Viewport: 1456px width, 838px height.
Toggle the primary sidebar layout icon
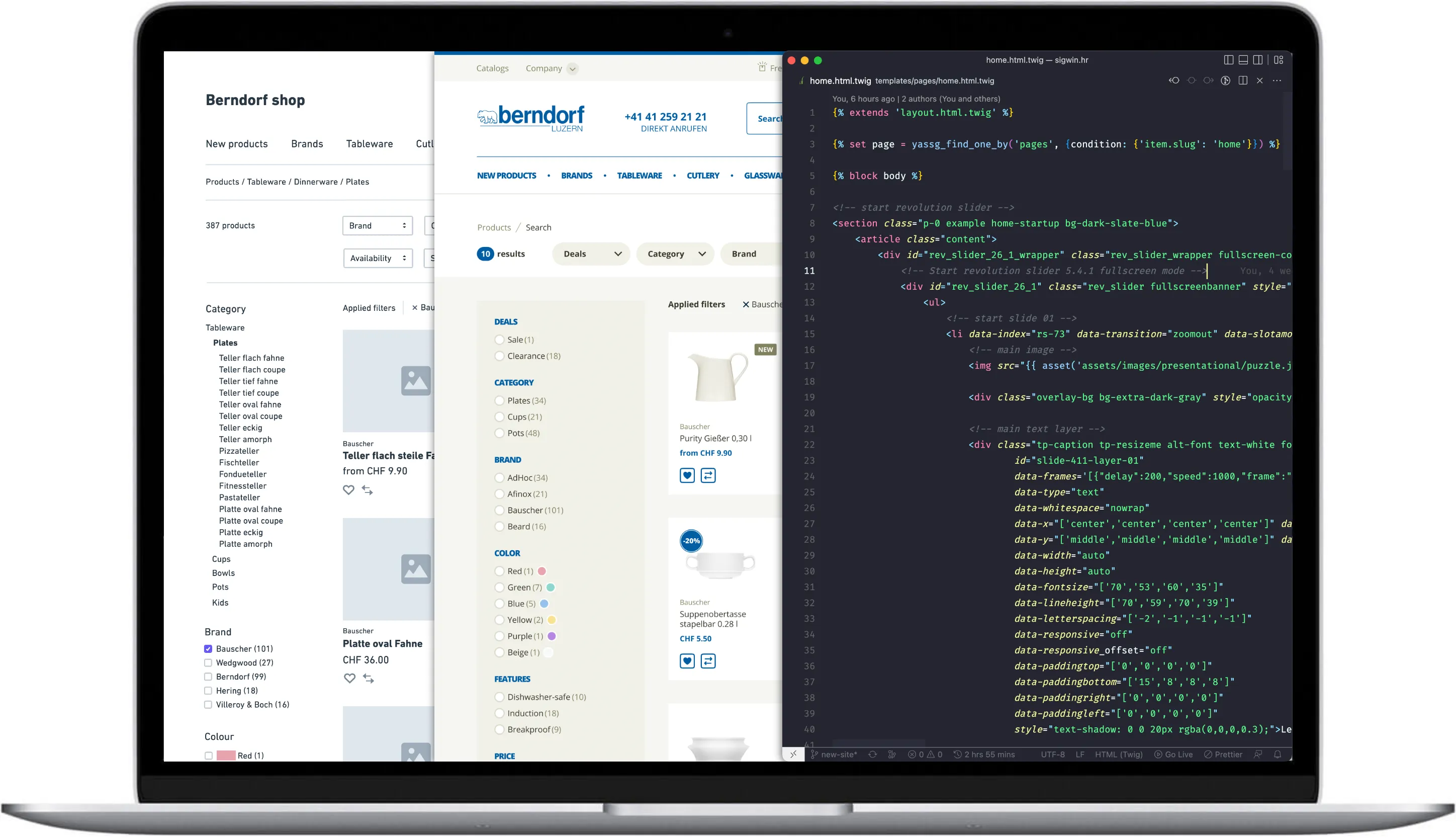click(1228, 60)
